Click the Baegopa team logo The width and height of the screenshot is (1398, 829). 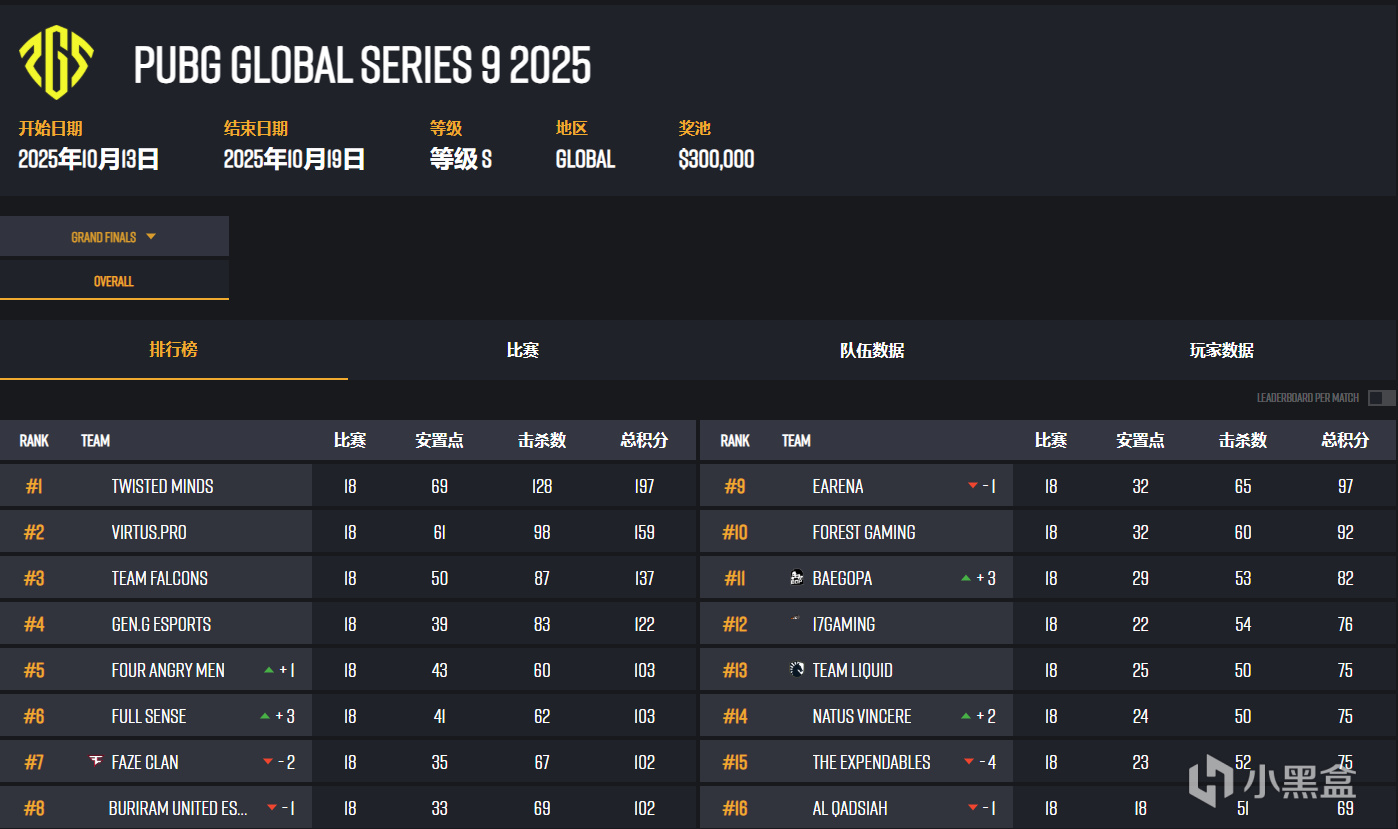797,578
